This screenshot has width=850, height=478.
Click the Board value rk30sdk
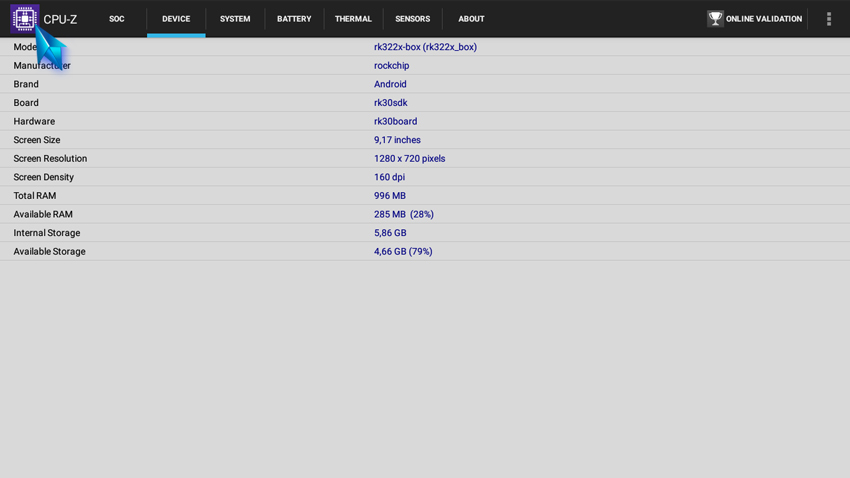point(391,103)
